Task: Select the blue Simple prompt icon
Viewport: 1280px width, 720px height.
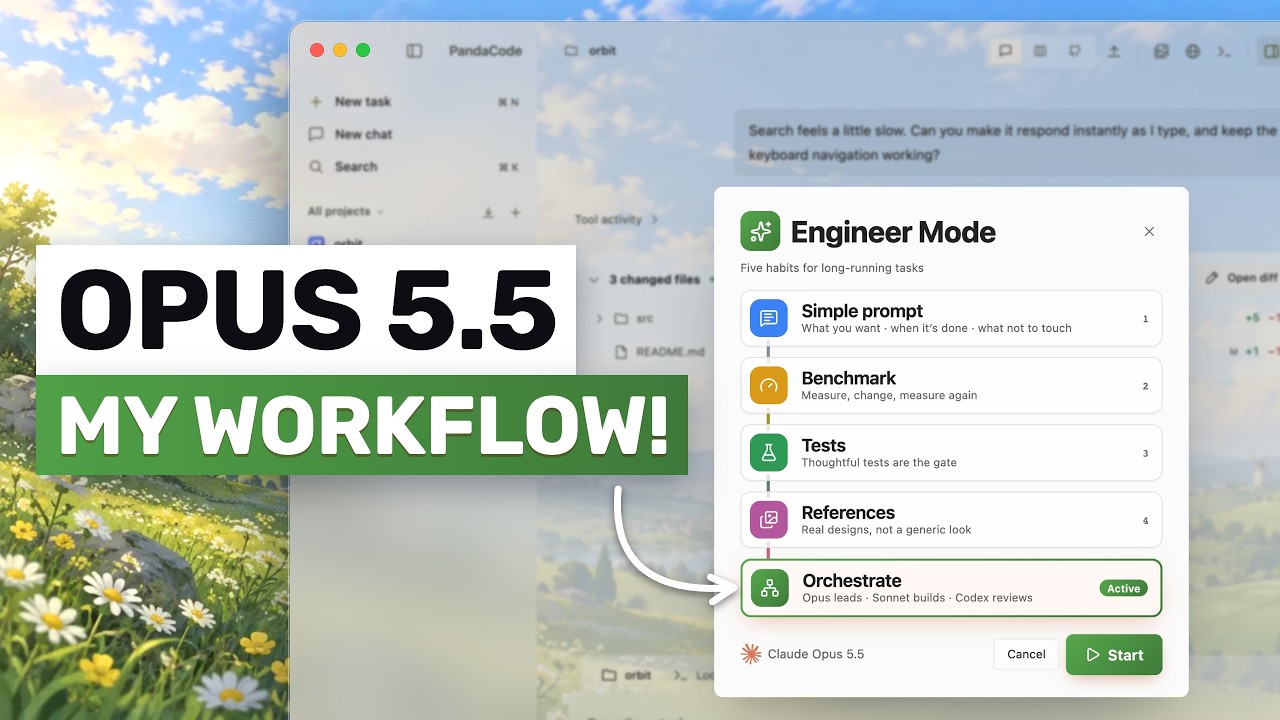Action: 769,318
